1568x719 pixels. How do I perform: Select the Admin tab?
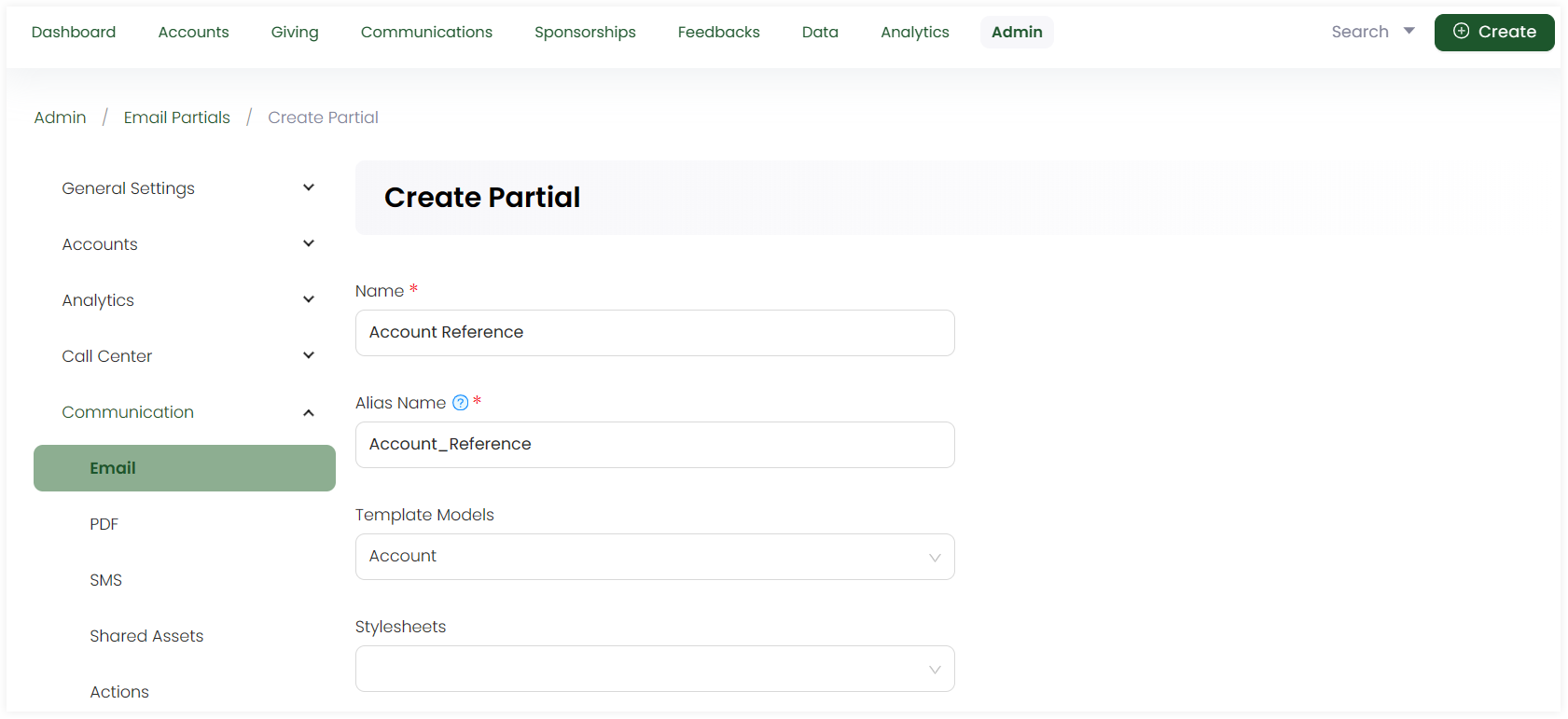(x=1017, y=32)
